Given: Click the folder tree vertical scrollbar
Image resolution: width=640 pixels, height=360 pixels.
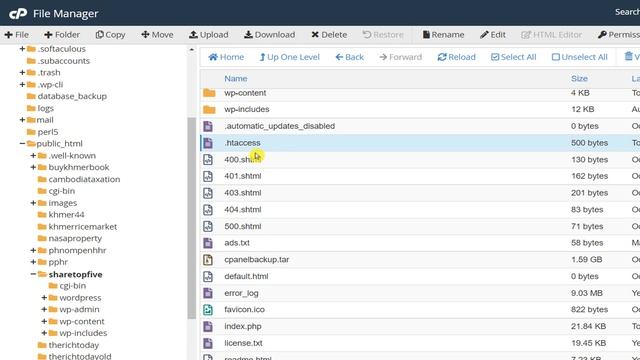Looking at the screenshot, I should [x=191, y=218].
